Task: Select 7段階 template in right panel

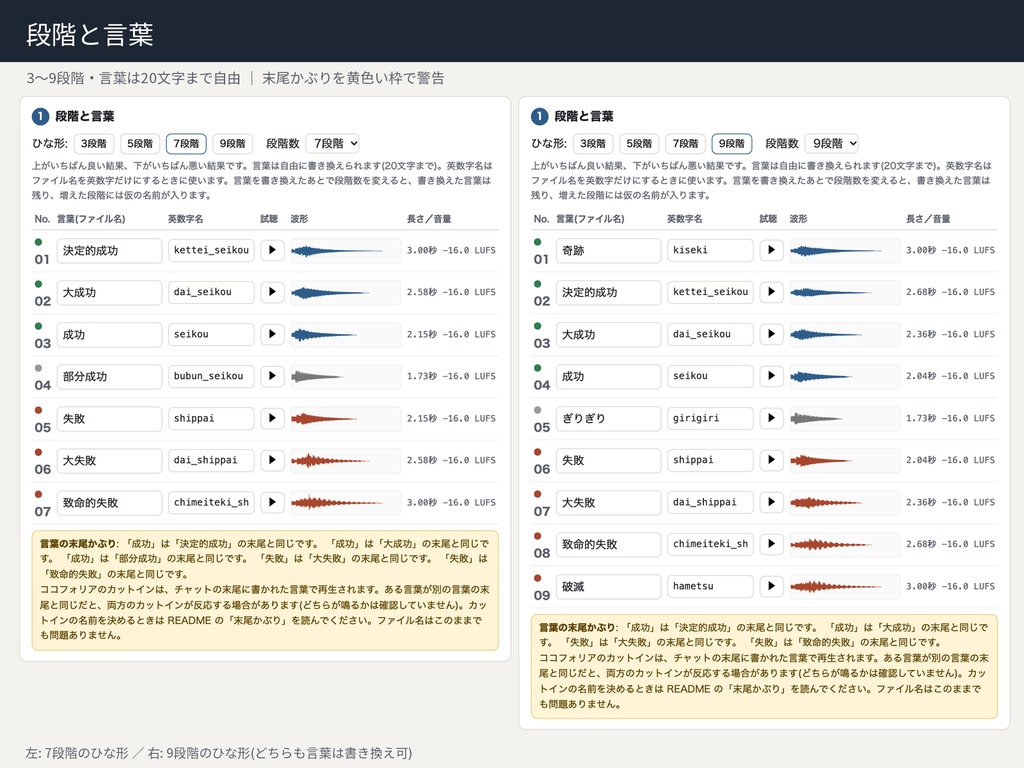Action: click(x=686, y=144)
